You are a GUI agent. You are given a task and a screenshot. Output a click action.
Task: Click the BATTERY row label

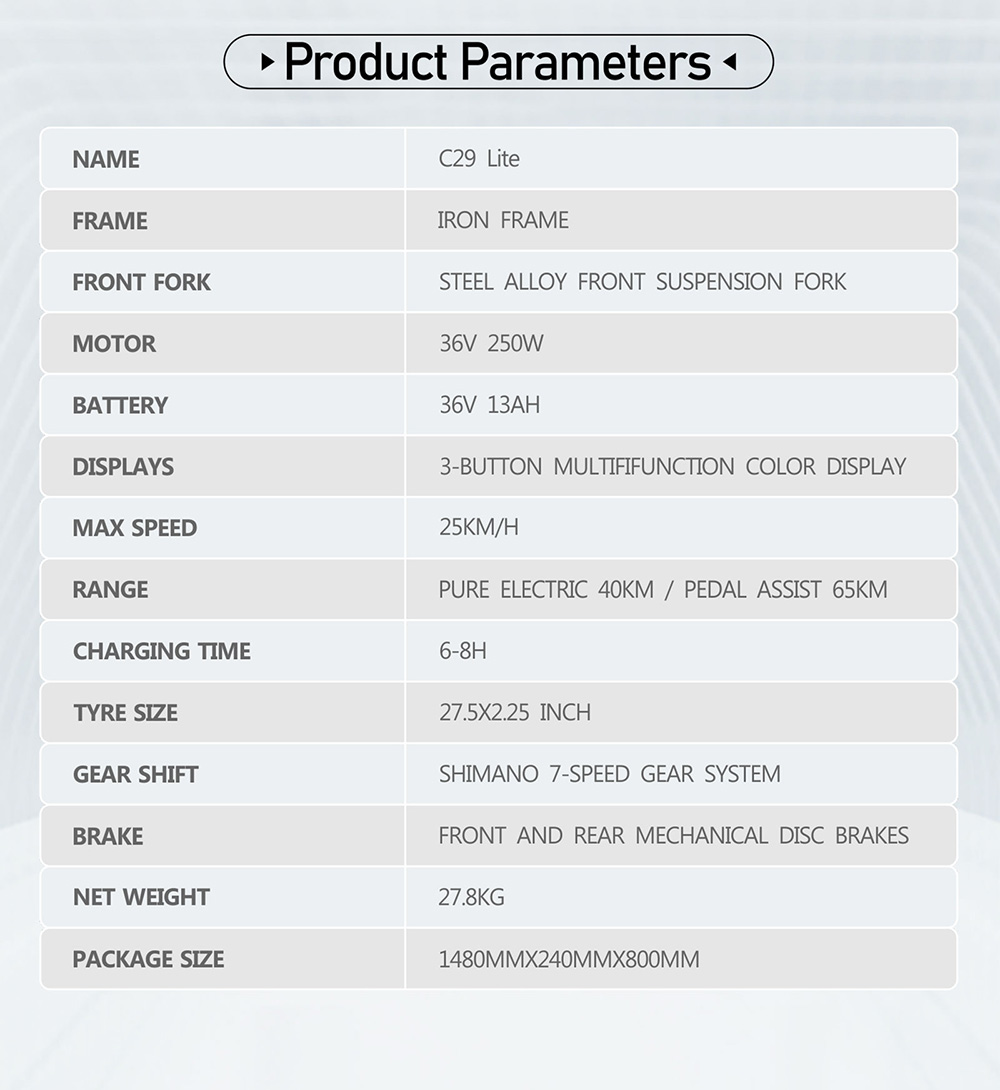point(120,405)
